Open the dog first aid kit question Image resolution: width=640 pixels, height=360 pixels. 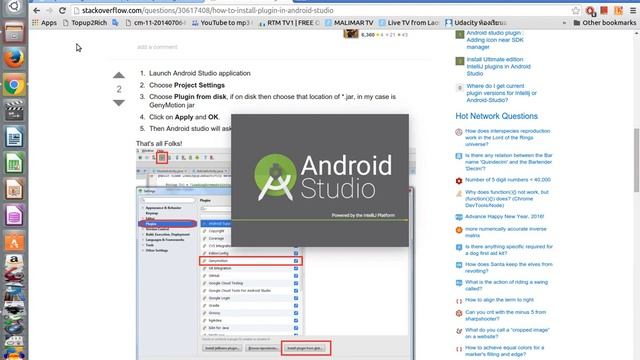(x=509, y=250)
